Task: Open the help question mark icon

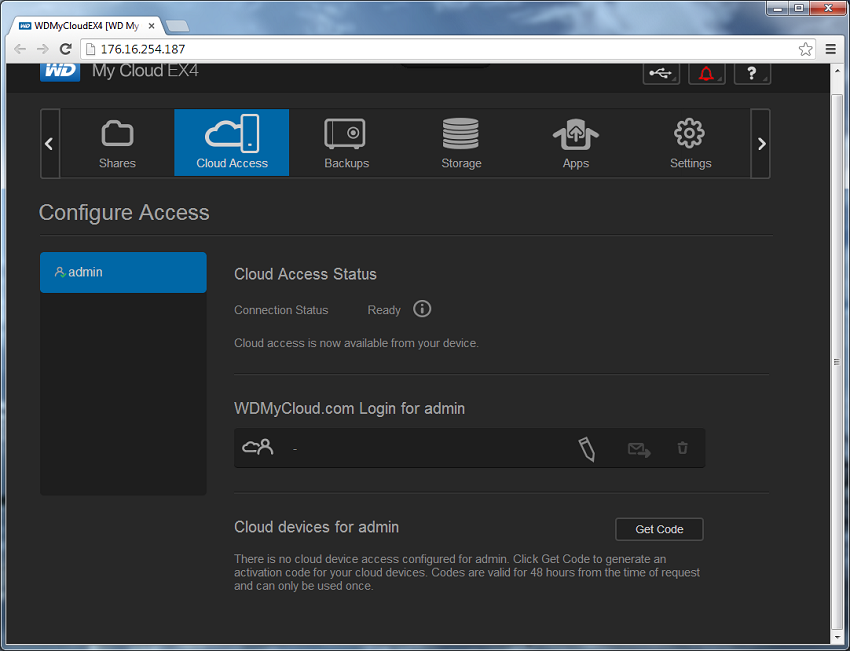Action: [x=752, y=73]
